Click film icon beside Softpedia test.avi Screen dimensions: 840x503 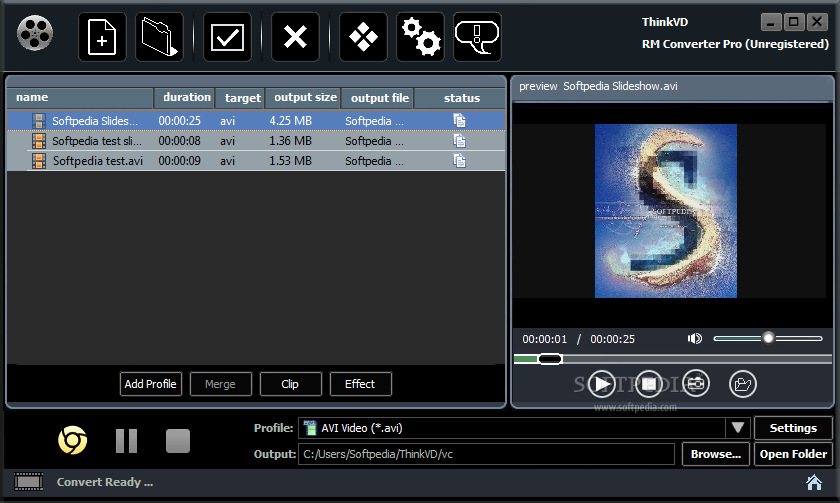(39, 161)
